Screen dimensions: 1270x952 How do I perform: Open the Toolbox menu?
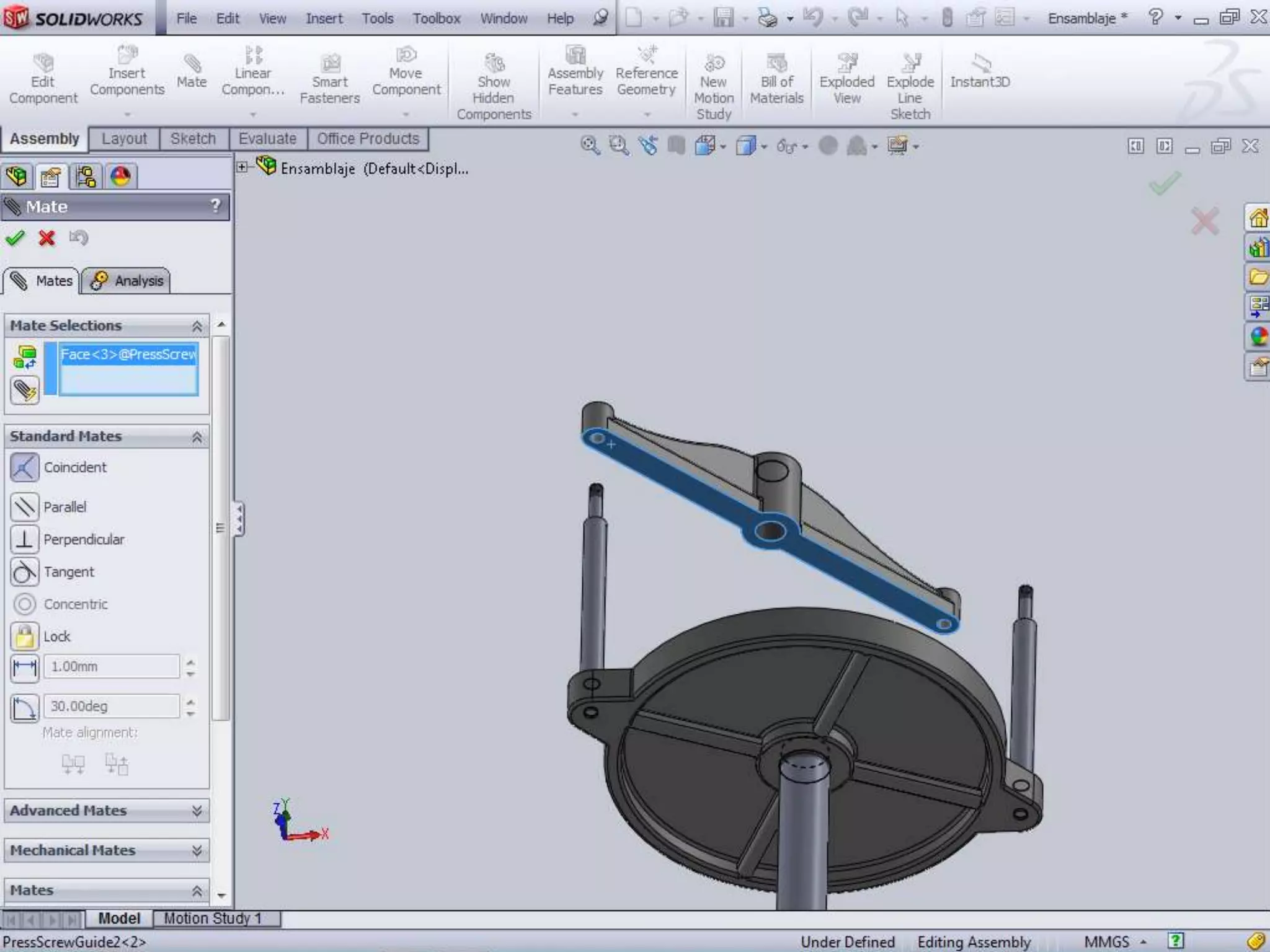click(x=437, y=19)
